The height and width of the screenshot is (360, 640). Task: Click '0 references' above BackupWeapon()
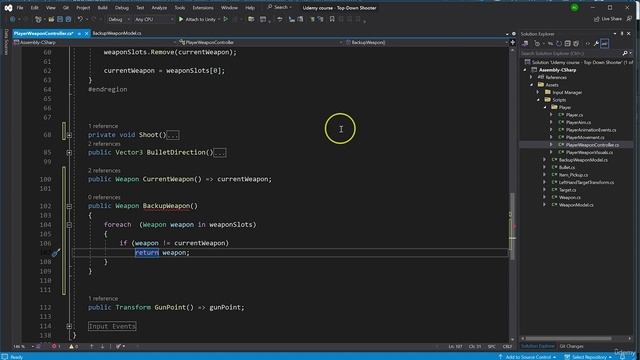click(x=104, y=197)
